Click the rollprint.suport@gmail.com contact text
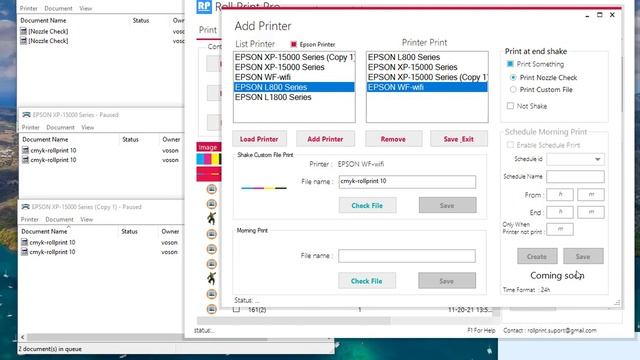Viewport: 640px width, 360px height. (562, 330)
